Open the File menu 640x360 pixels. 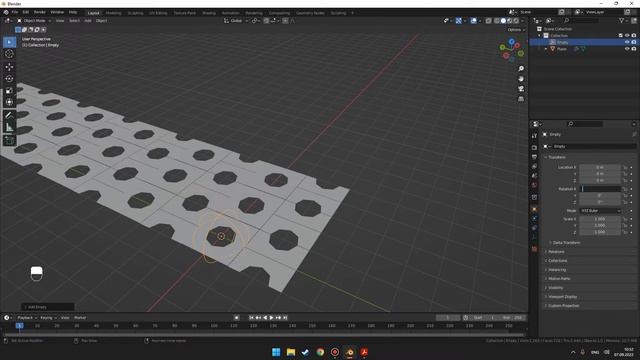click(15, 12)
